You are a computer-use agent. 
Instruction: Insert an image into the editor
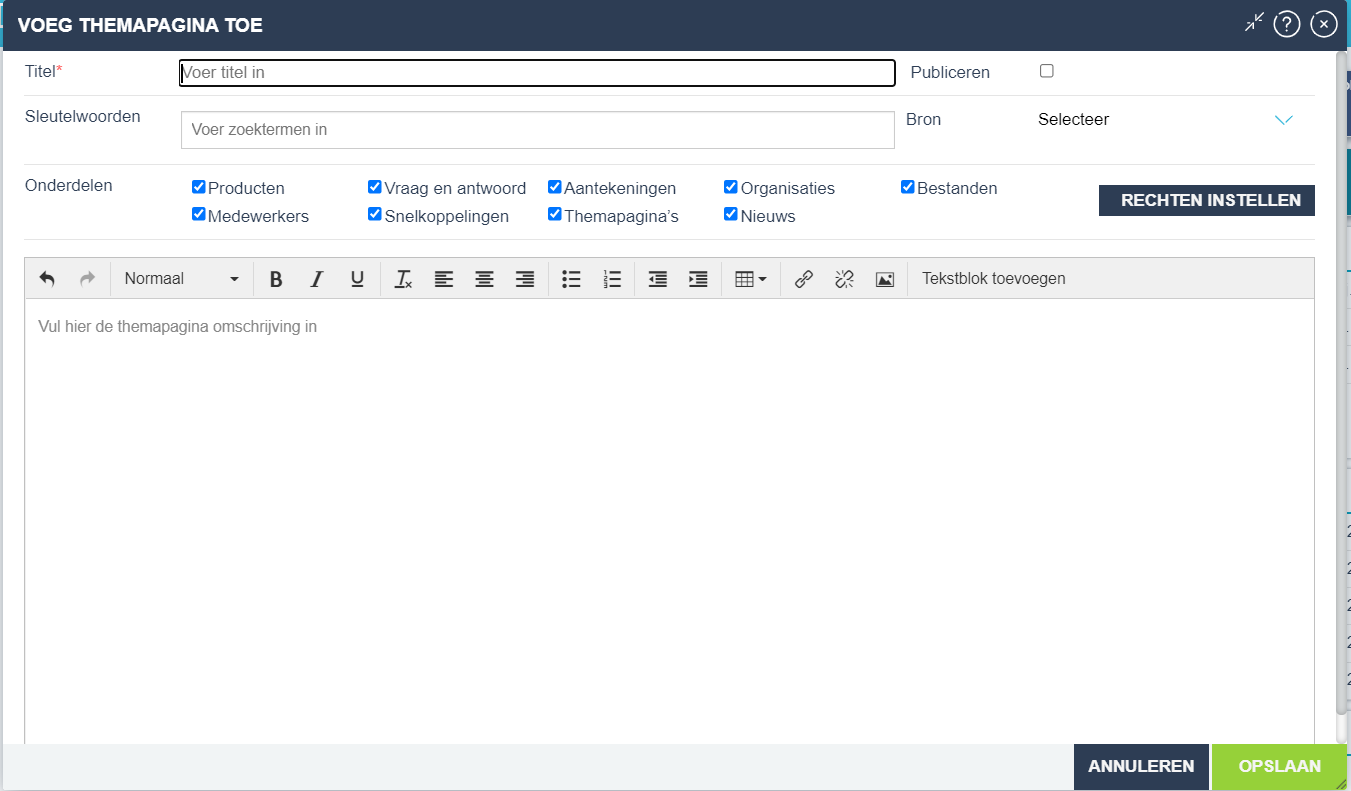click(x=884, y=279)
